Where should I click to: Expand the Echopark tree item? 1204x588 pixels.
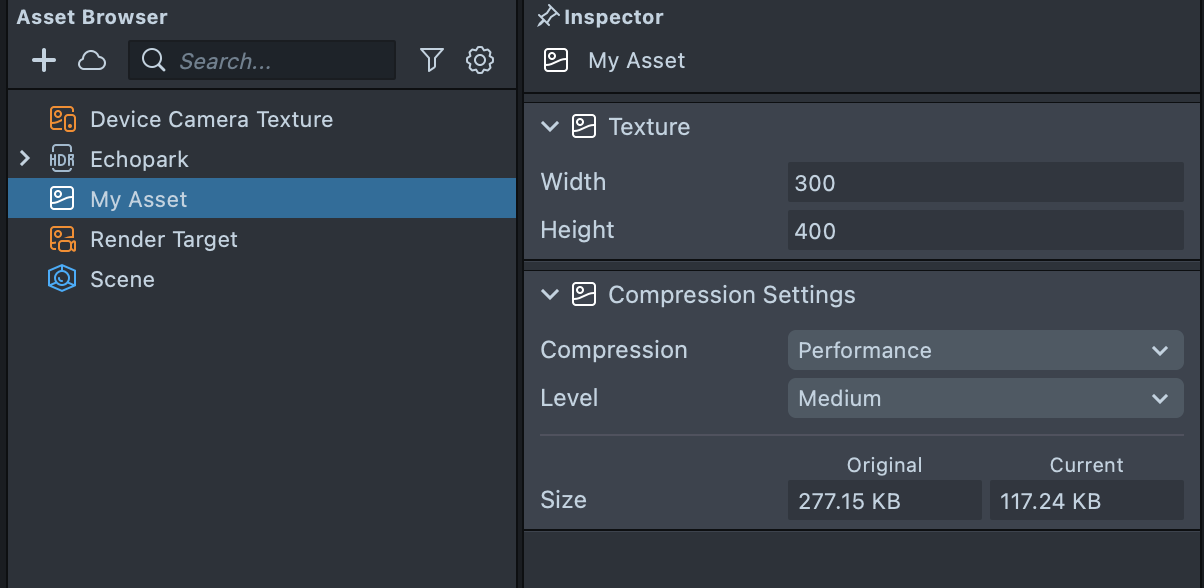[x=26, y=159]
